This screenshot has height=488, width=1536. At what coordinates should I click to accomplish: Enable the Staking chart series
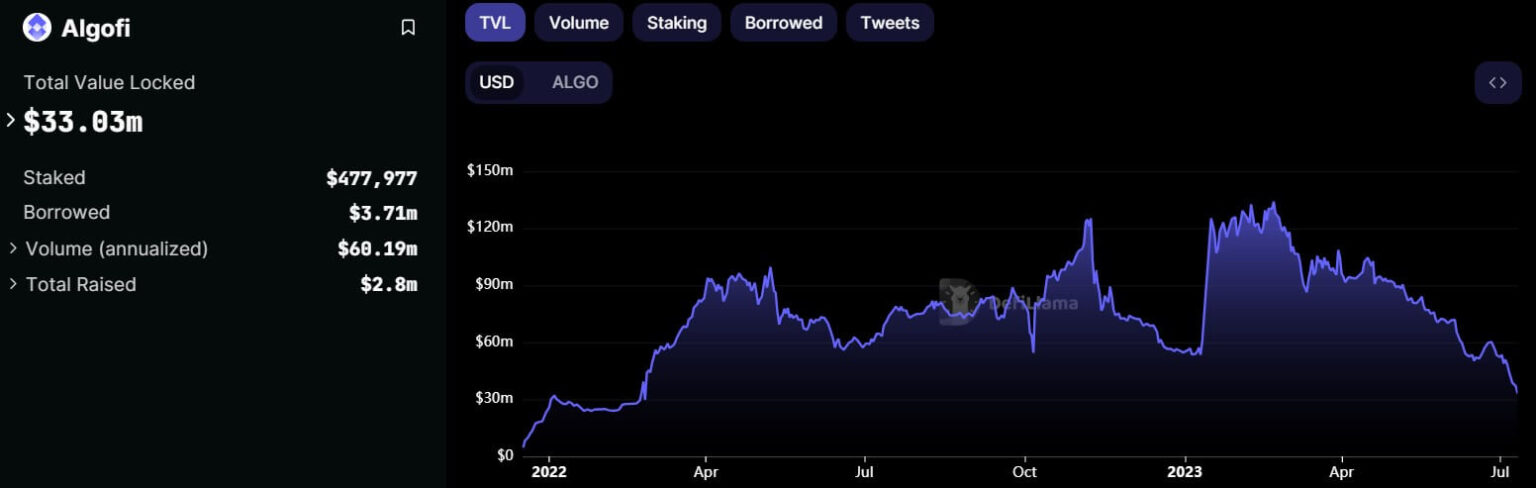coord(676,23)
